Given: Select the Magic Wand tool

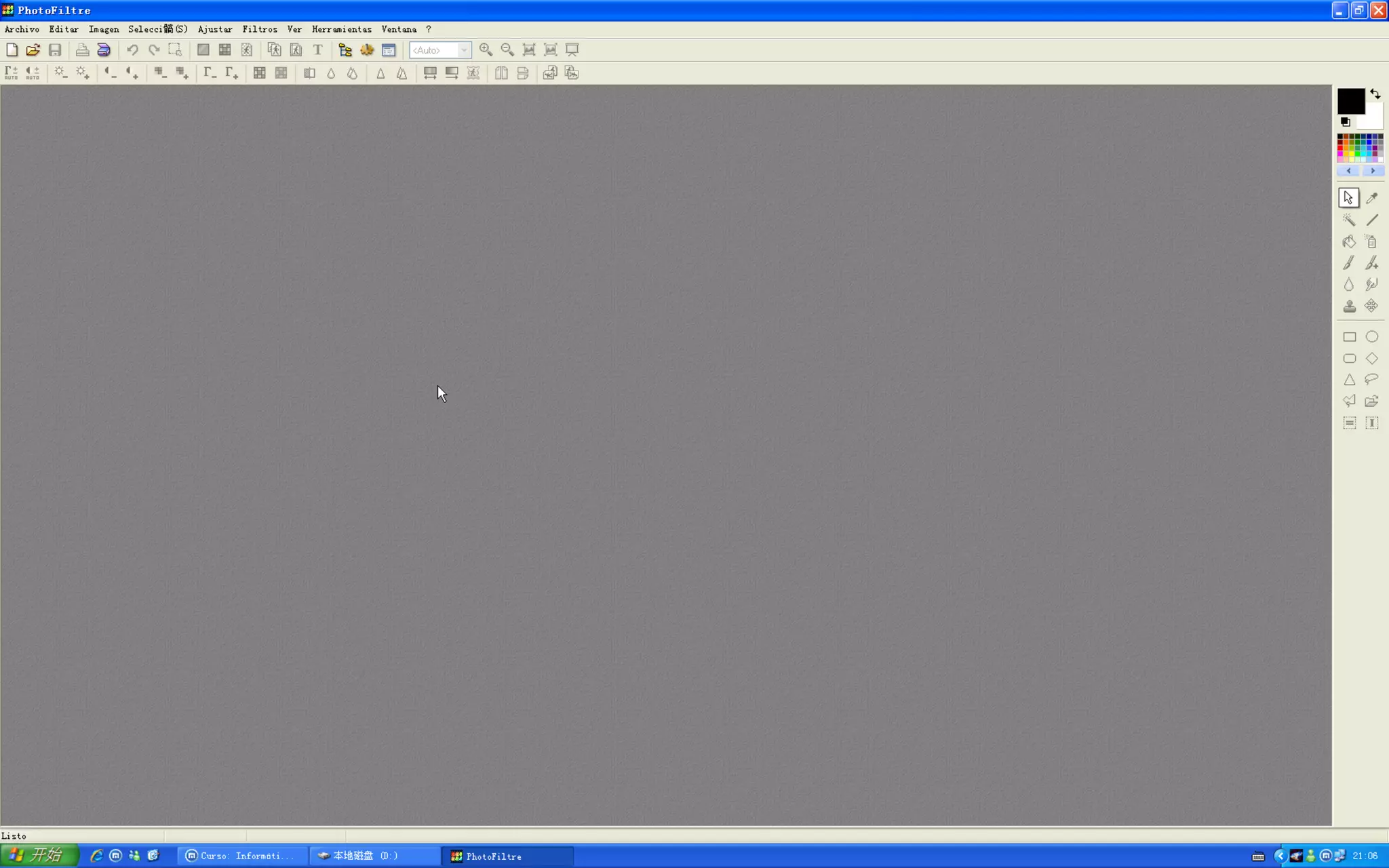Looking at the screenshot, I should (x=1349, y=220).
